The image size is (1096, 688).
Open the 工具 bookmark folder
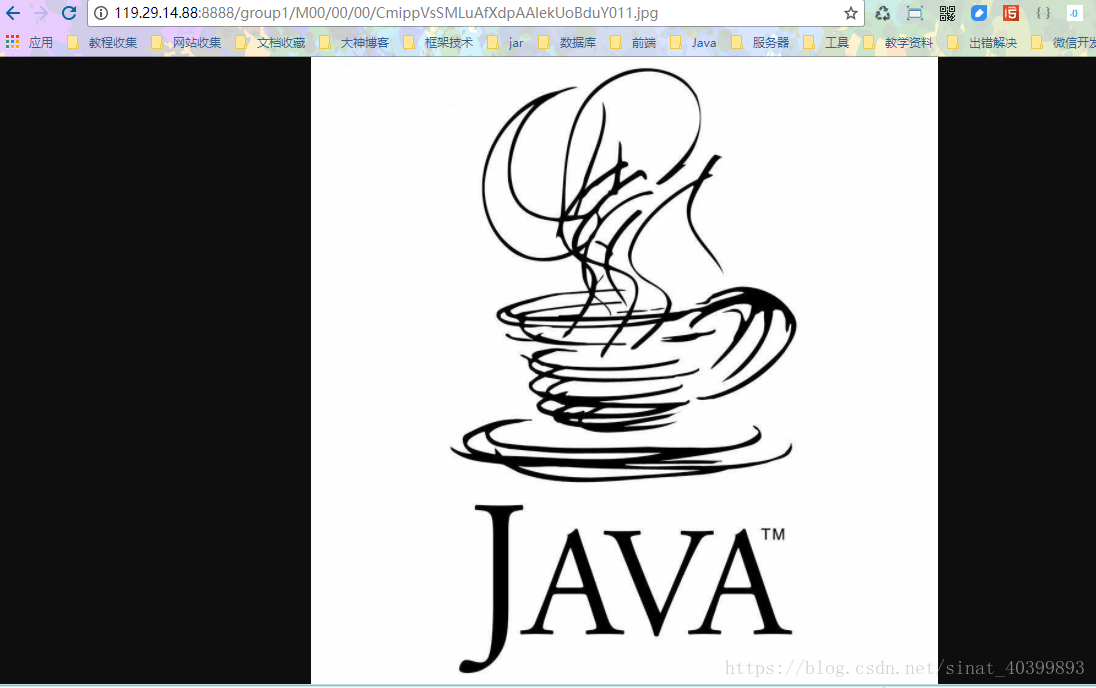click(826, 43)
